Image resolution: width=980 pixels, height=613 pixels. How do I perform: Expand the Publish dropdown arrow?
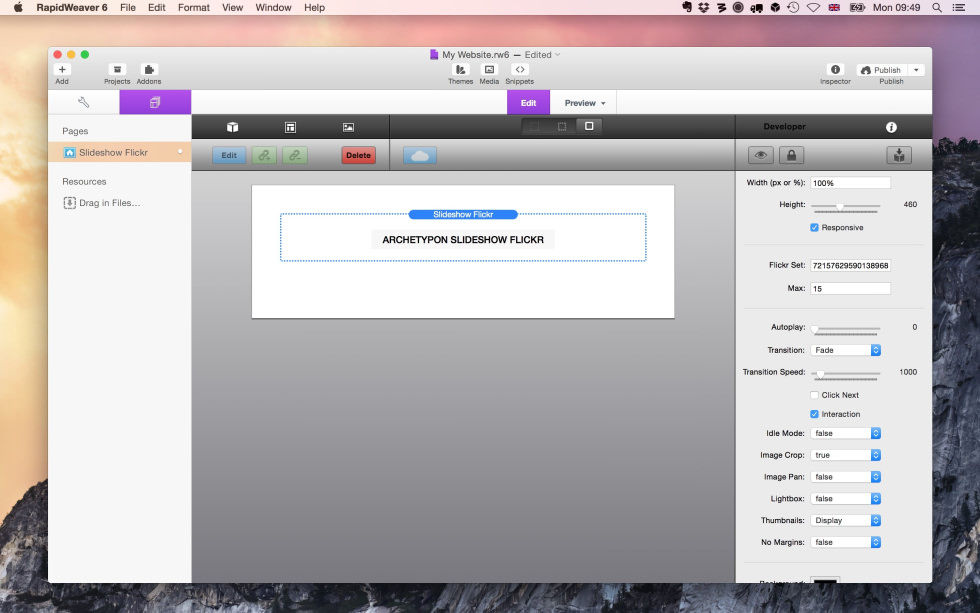click(916, 70)
